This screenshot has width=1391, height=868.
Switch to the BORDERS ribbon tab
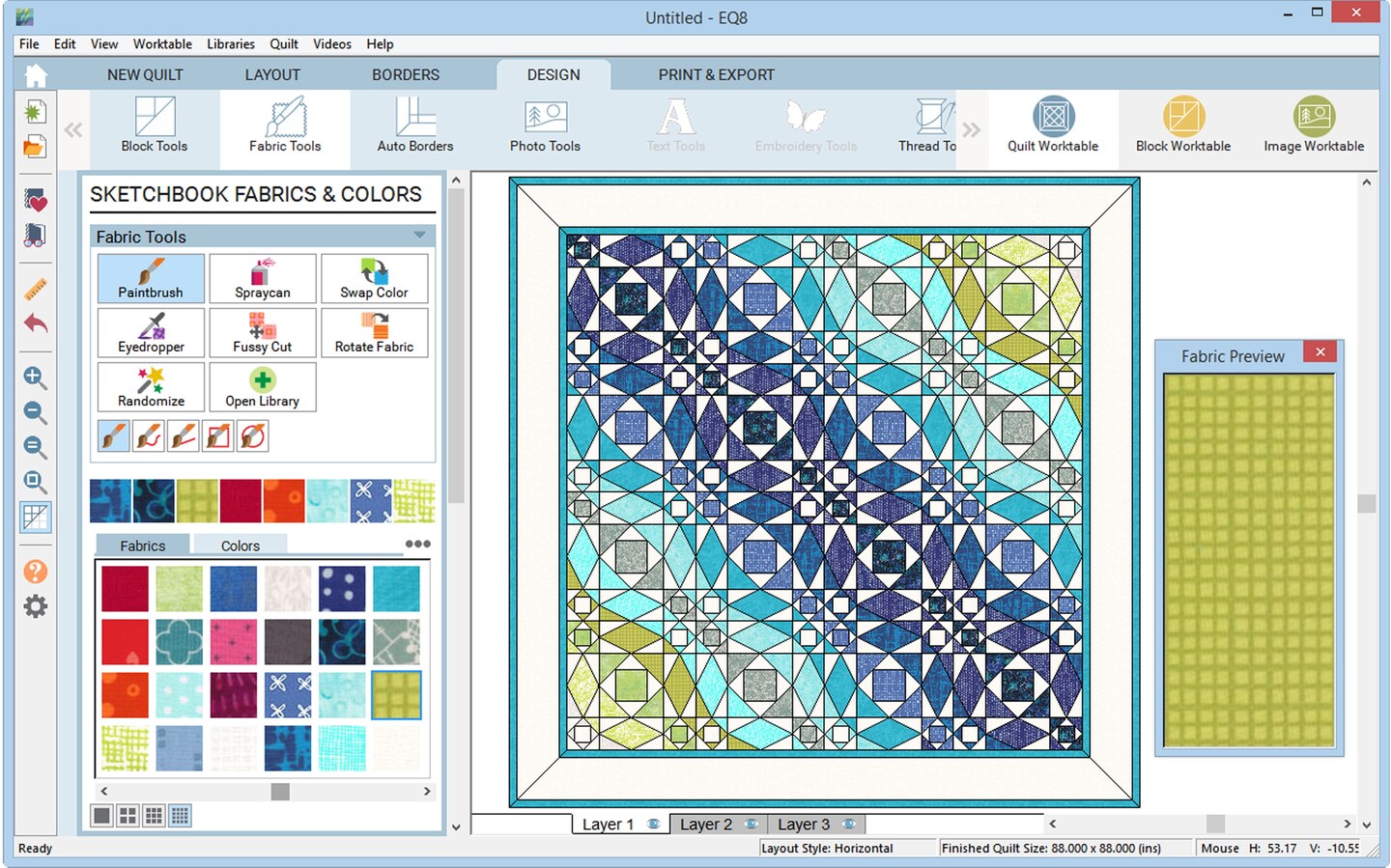click(x=405, y=75)
